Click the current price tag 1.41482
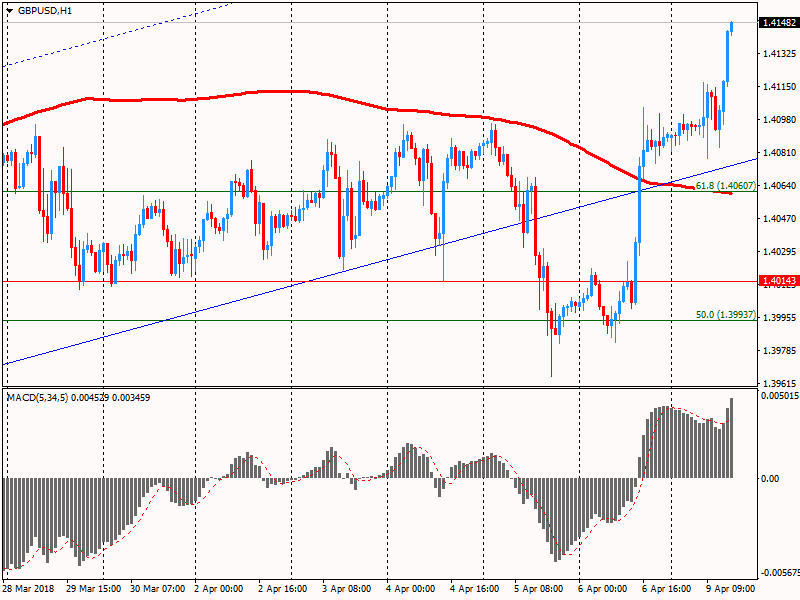The height and width of the screenshot is (600, 800). [x=779, y=22]
